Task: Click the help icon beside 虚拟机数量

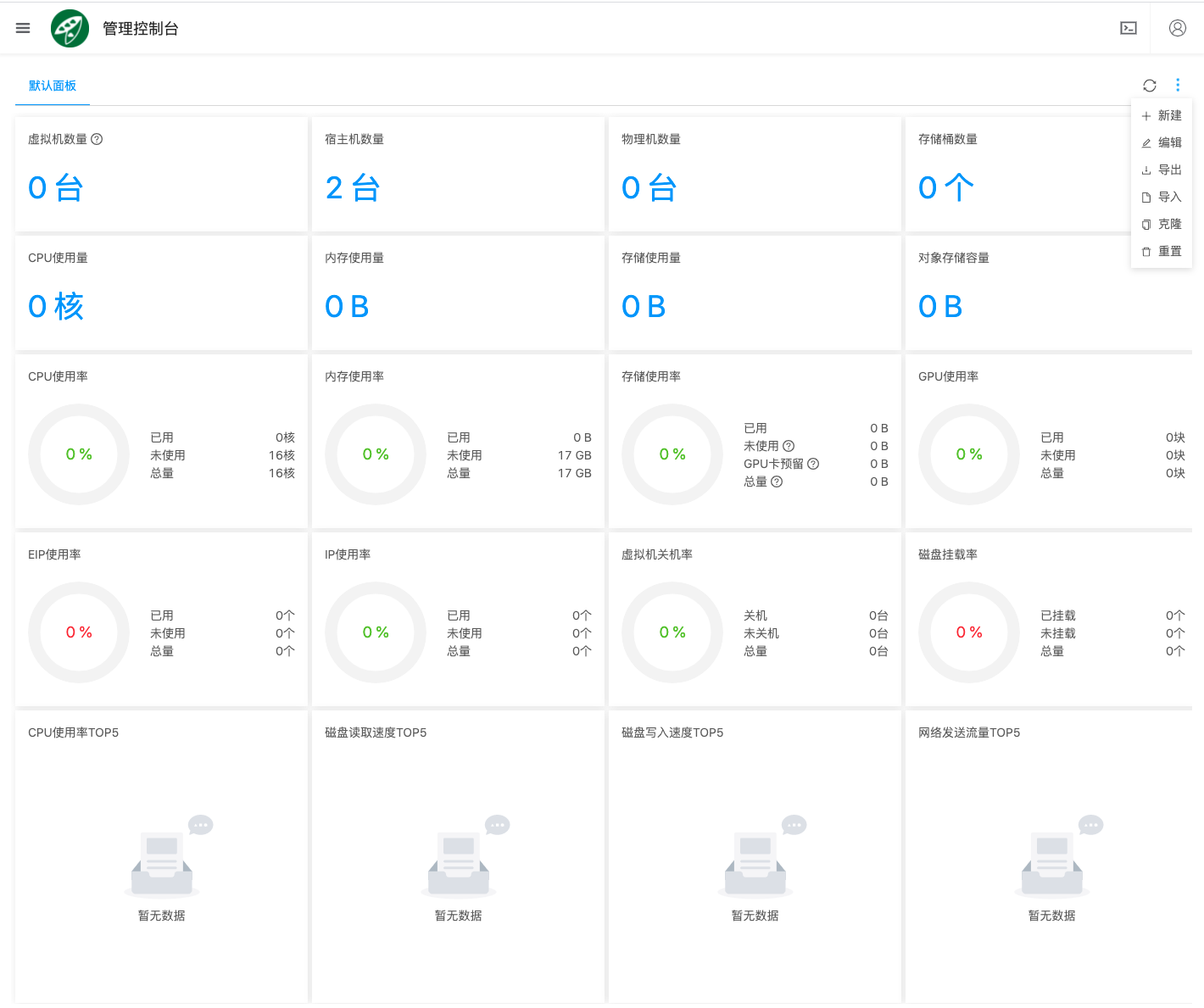Action: [x=97, y=139]
